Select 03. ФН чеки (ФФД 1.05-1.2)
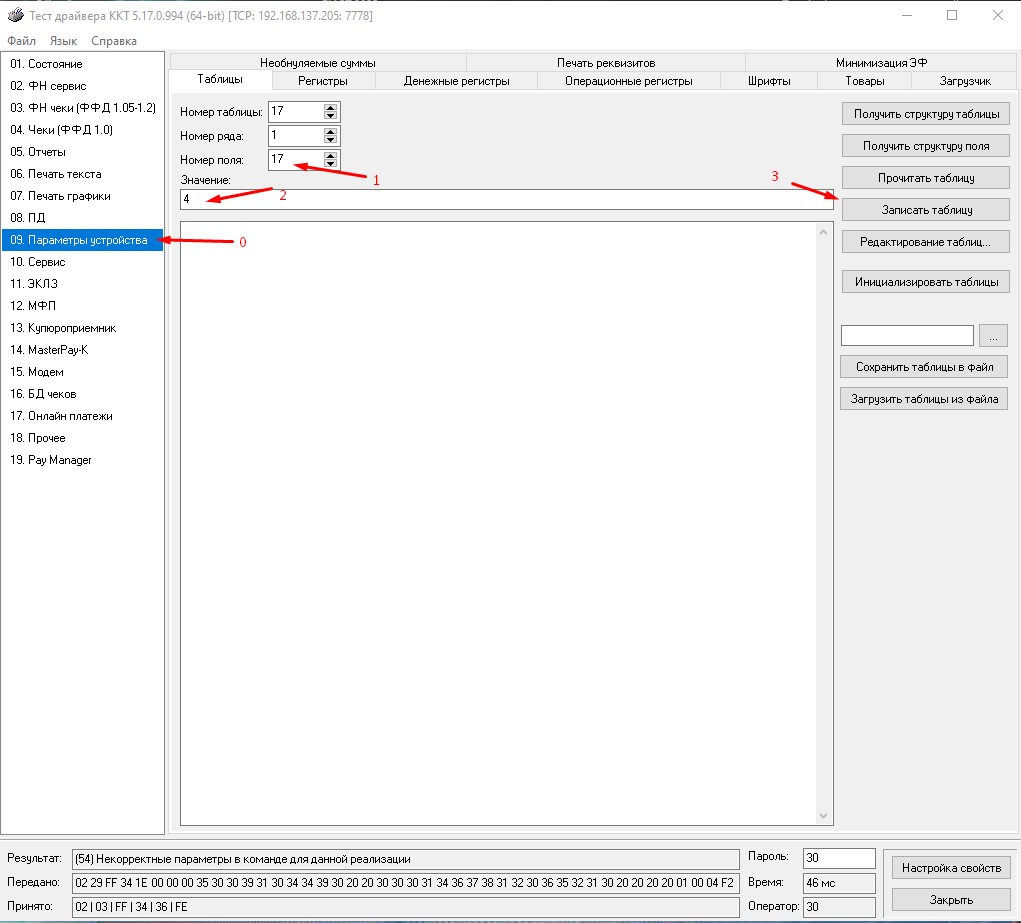The width and height of the screenshot is (1021, 923). click(x=82, y=108)
